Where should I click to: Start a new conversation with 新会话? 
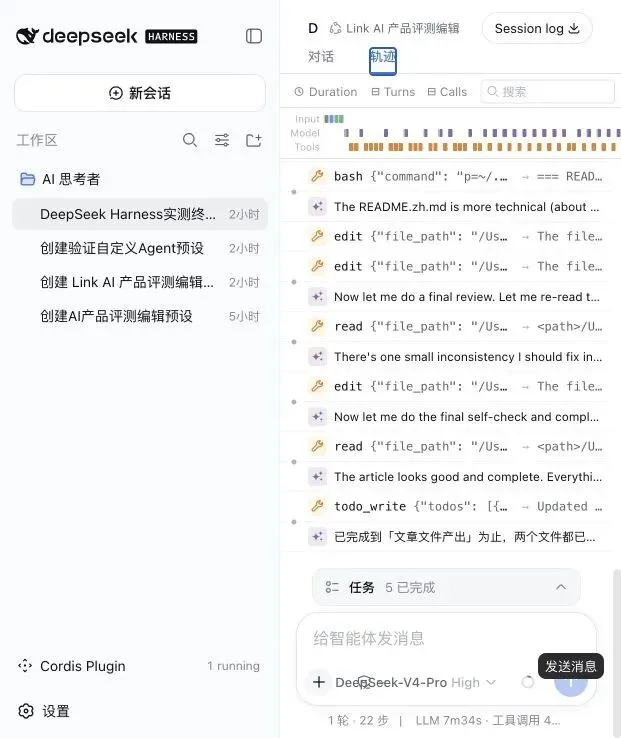tap(140, 93)
